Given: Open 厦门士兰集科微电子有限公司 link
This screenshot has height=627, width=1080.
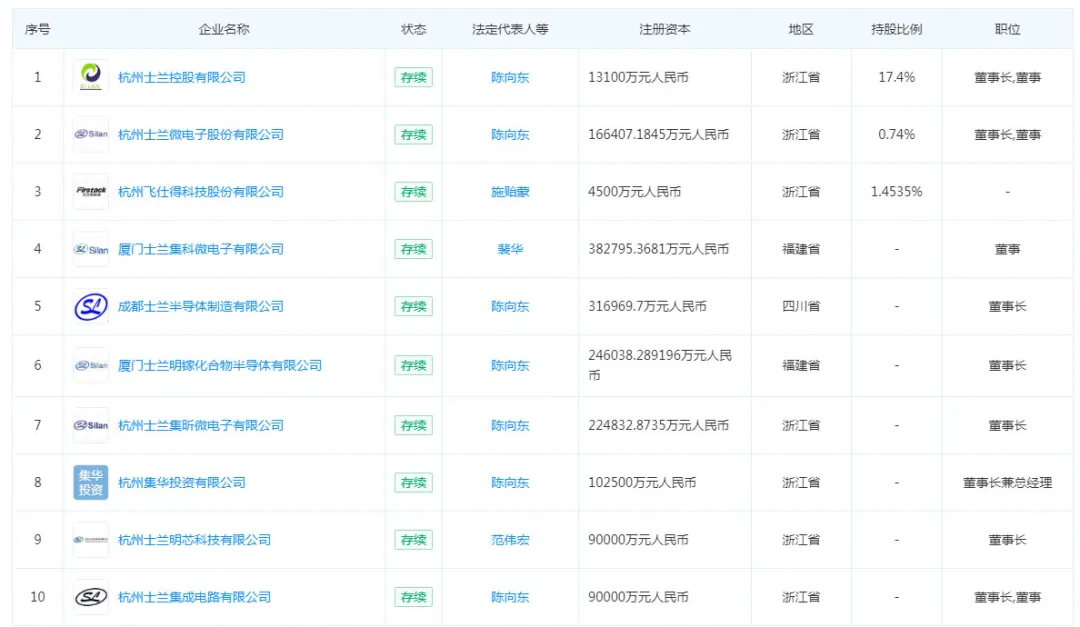Looking at the screenshot, I should 200,249.
